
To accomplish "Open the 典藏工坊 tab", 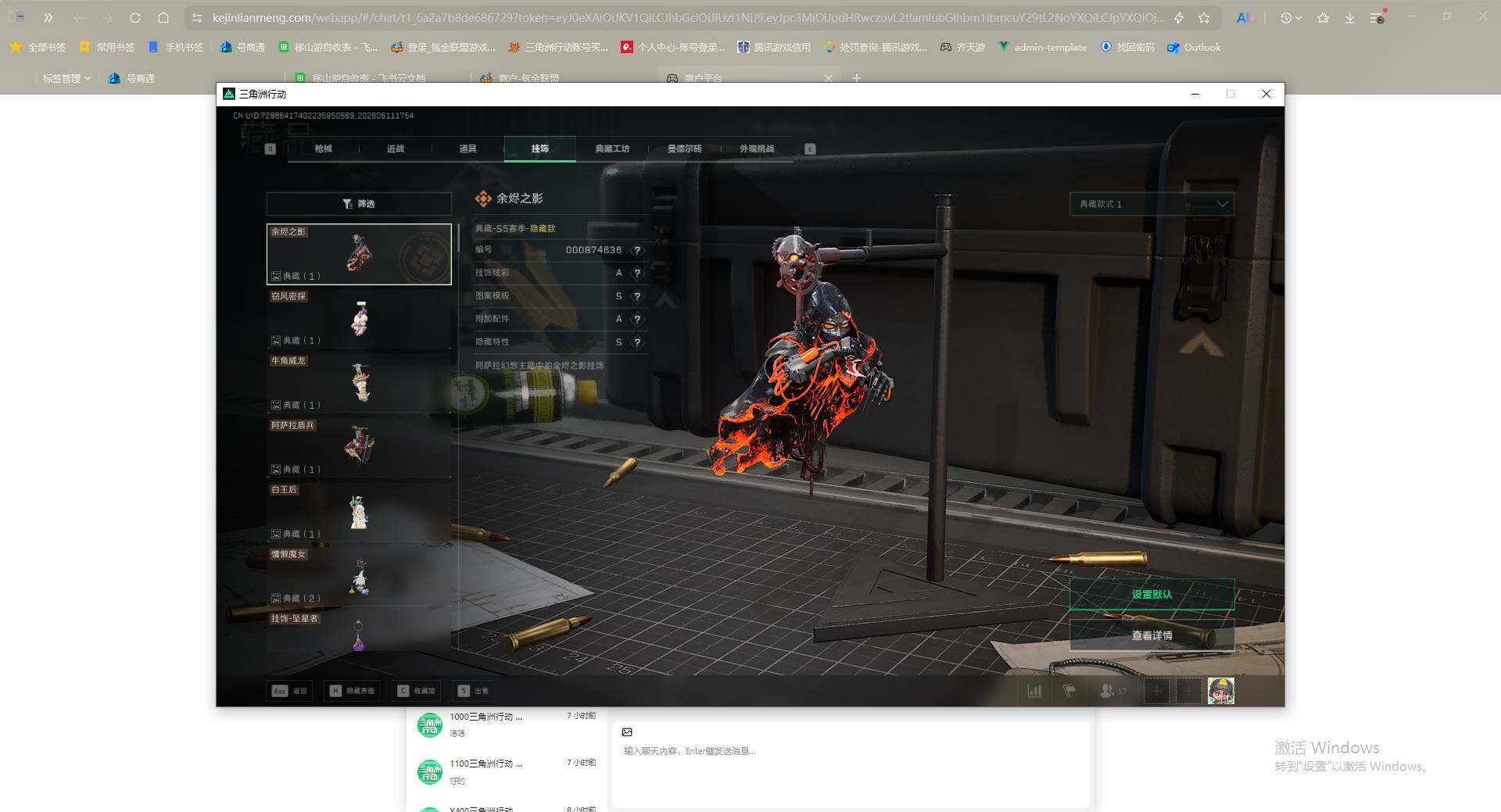I will point(612,148).
